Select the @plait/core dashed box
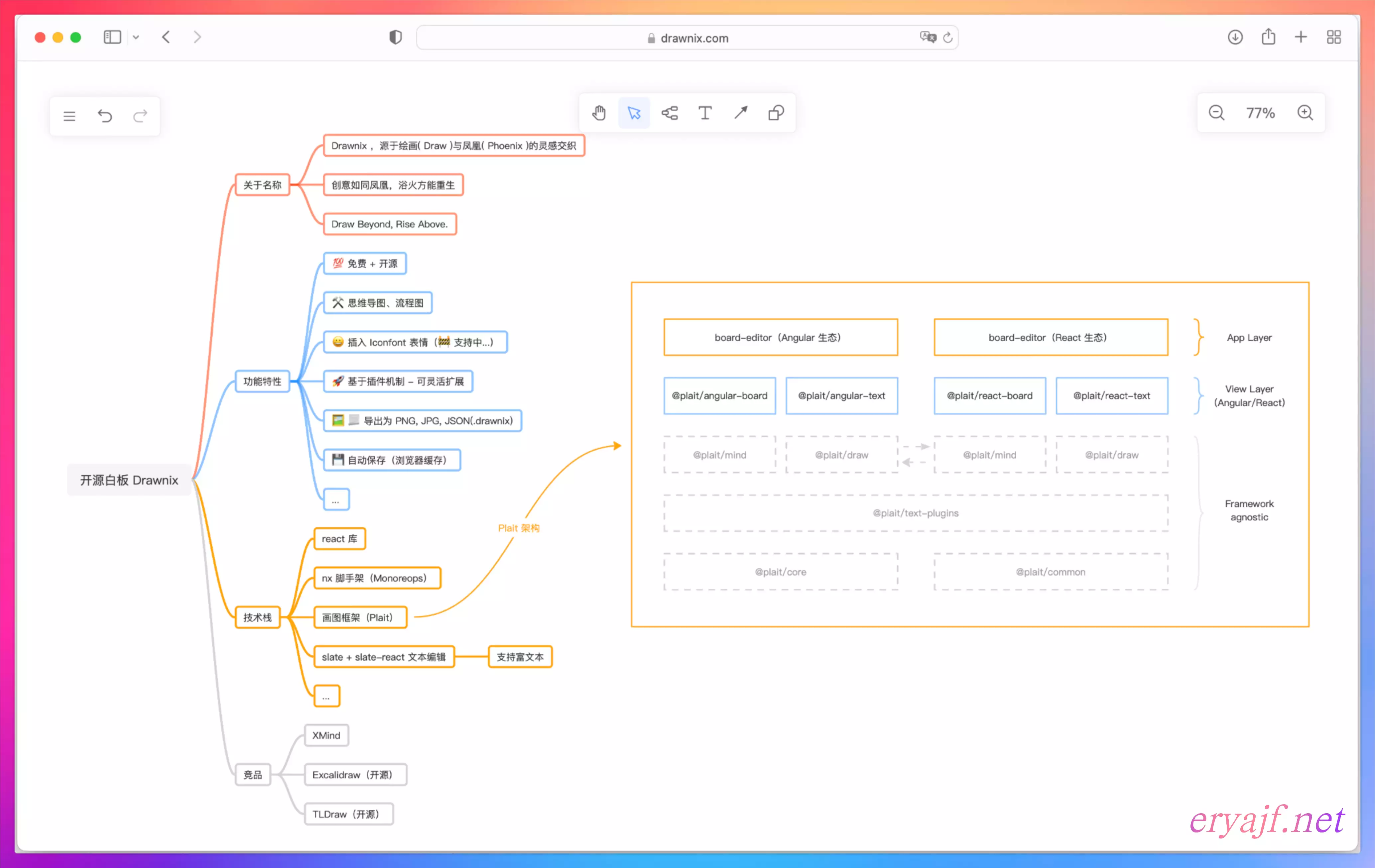1375x868 pixels. click(x=781, y=572)
